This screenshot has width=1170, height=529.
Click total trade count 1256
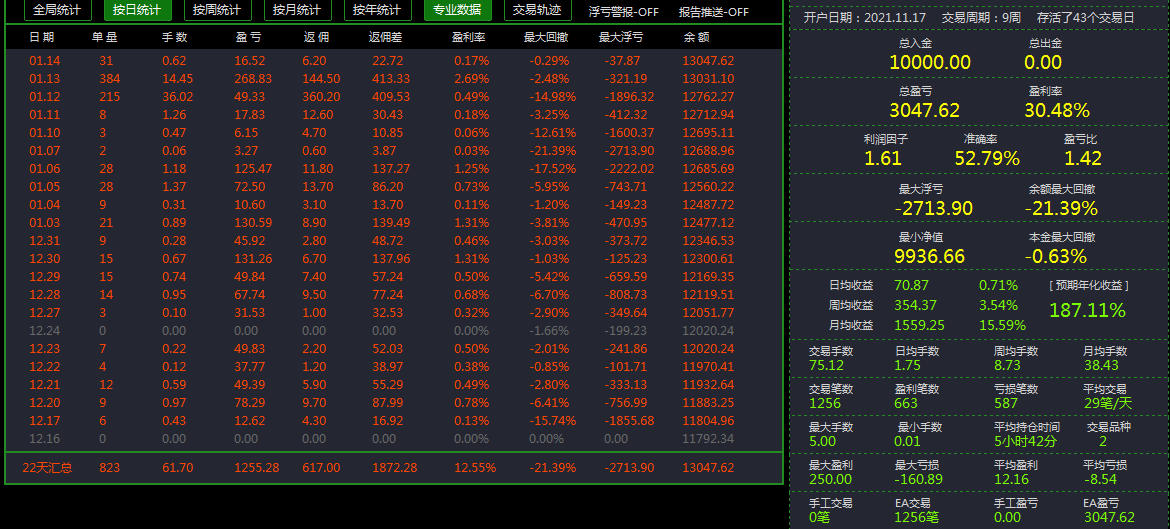(x=825, y=403)
